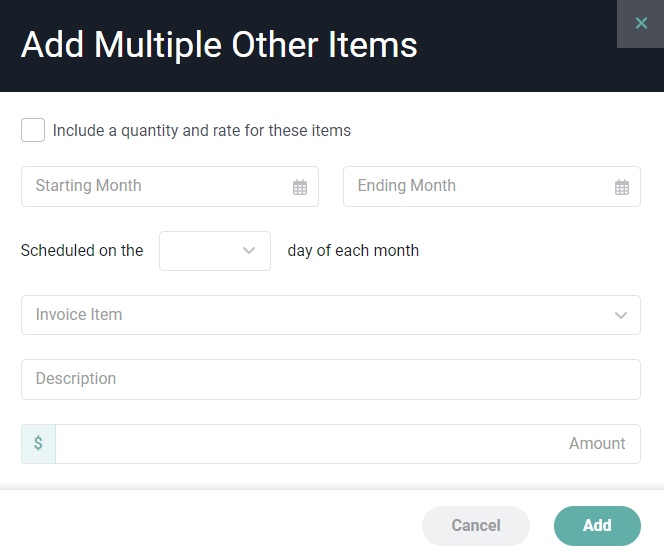
Task: Enable the quantity and rate checkbox
Action: [x=33, y=130]
